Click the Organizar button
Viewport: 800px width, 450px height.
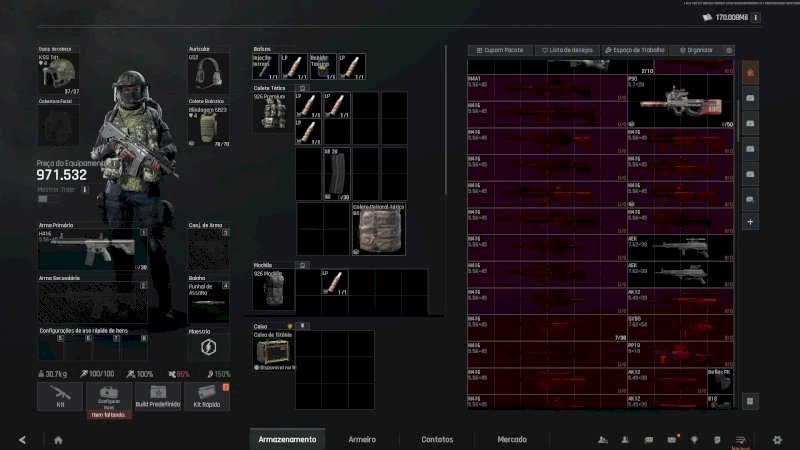[696, 50]
